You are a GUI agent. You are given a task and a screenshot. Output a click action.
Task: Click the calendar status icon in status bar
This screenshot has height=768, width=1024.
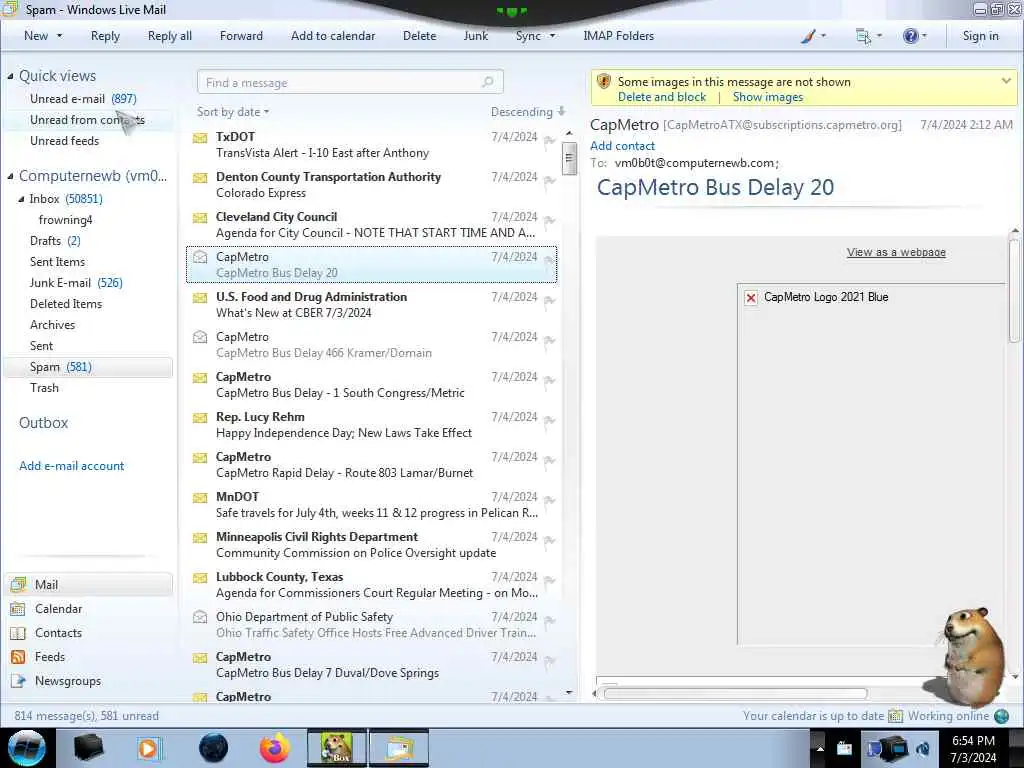click(x=895, y=716)
